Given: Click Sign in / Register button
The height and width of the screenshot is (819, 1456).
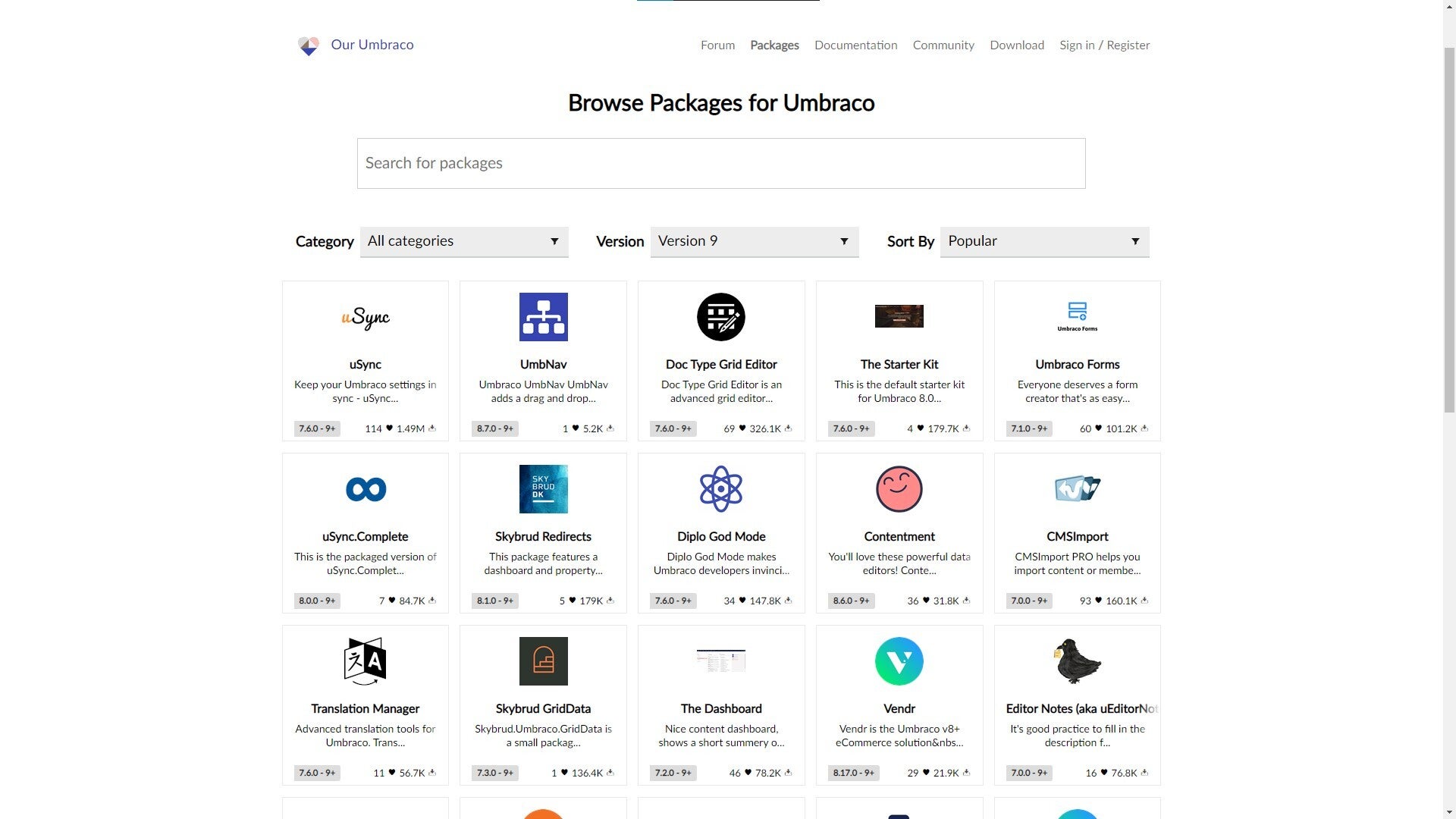Looking at the screenshot, I should click(1105, 45).
